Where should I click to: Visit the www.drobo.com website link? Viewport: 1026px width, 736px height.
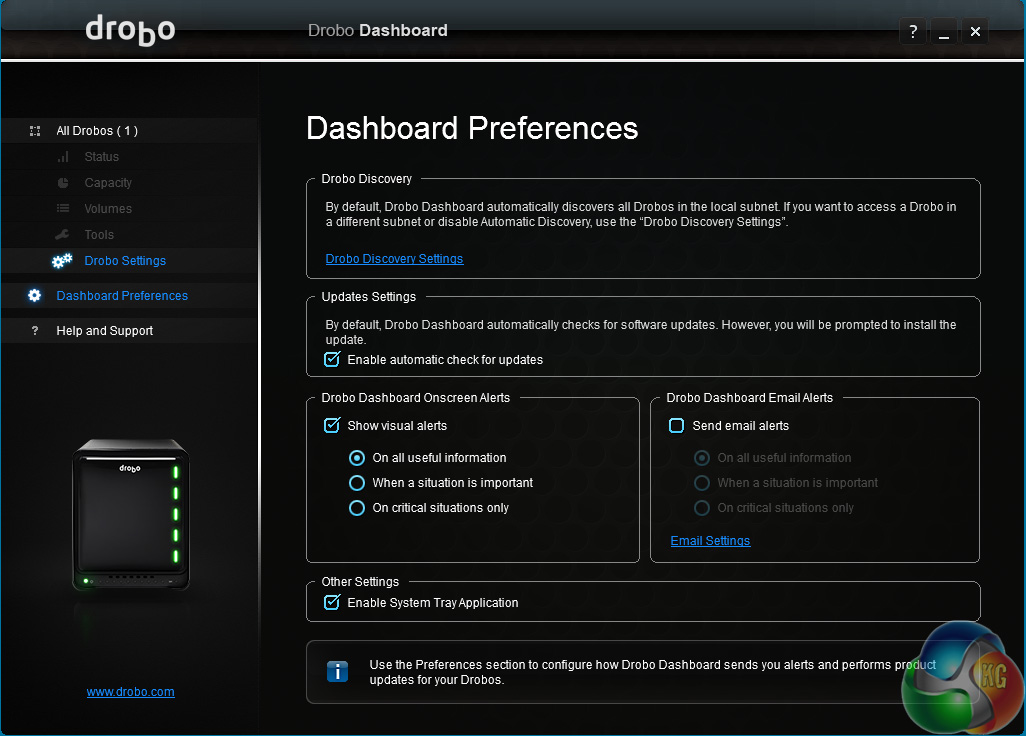[130, 692]
